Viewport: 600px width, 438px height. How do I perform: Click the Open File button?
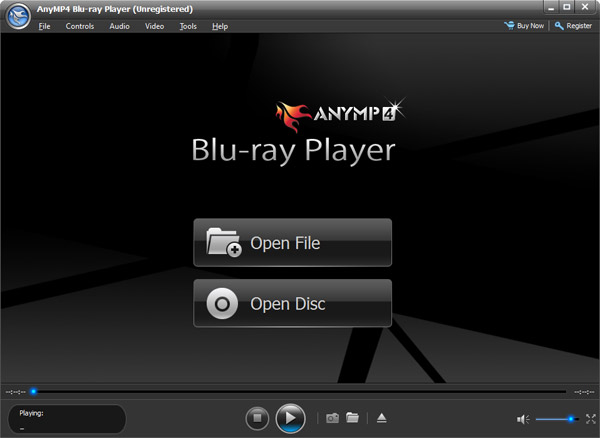[x=293, y=243]
